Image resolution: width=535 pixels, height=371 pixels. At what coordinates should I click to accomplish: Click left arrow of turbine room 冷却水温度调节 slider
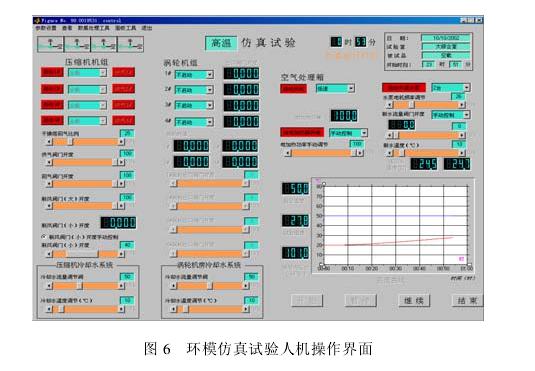[x=174, y=309]
